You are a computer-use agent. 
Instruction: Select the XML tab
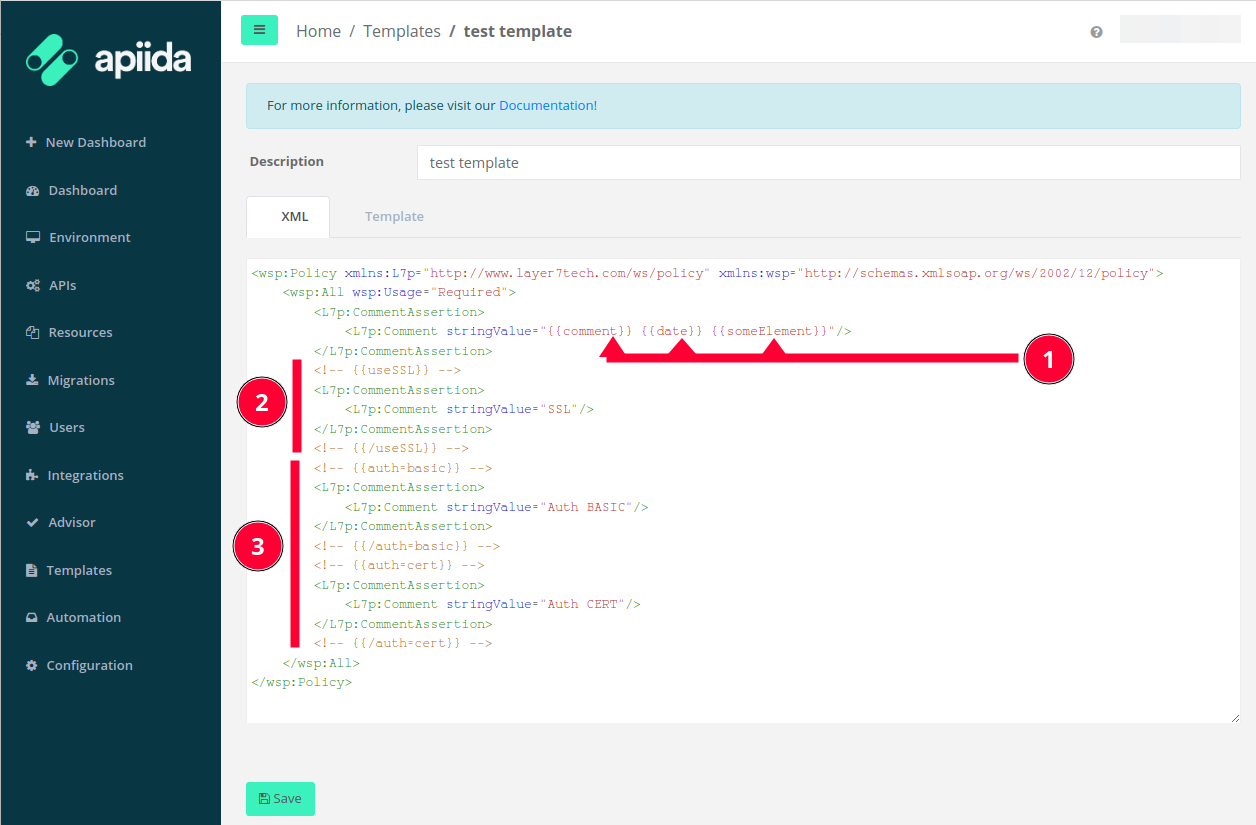pos(295,216)
